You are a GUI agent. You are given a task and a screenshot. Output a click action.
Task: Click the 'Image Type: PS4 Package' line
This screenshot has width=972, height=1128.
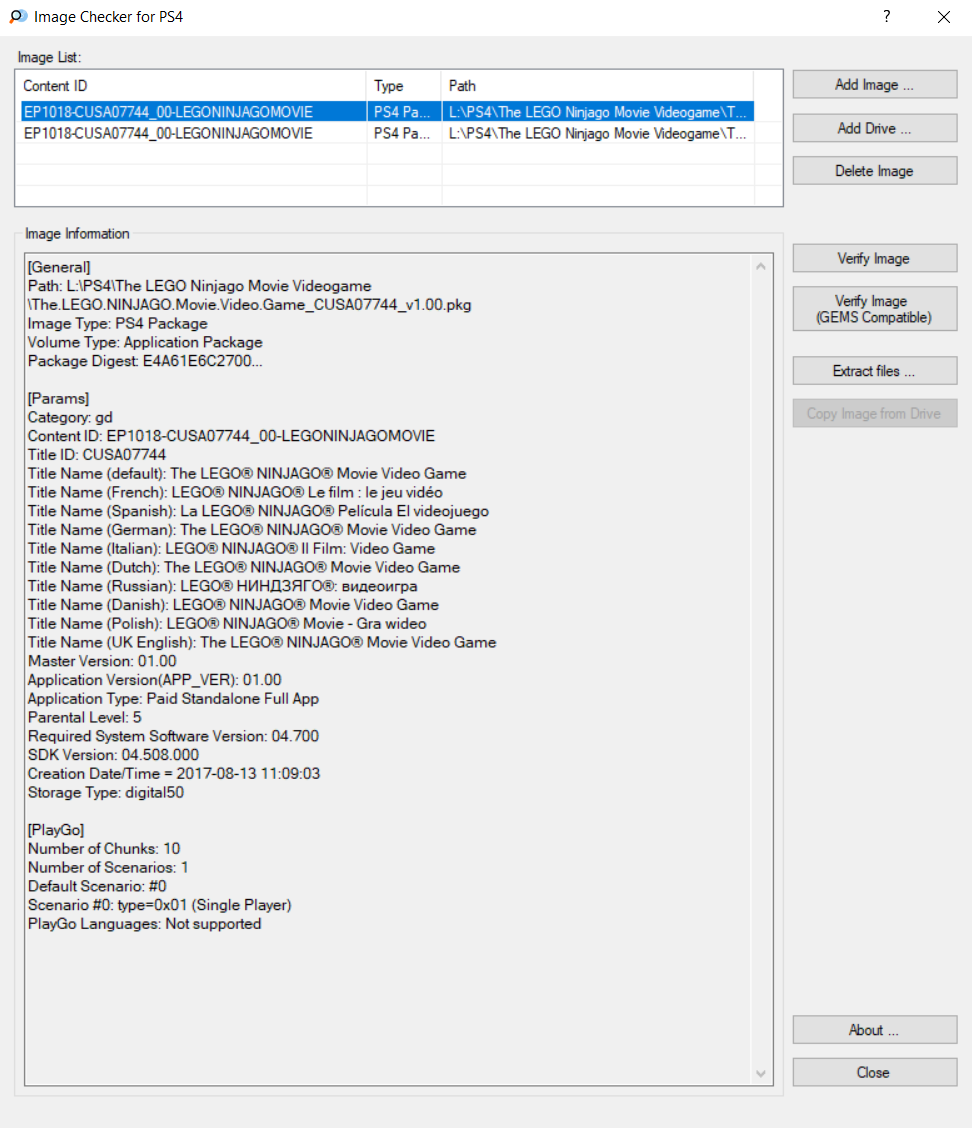click(117, 323)
